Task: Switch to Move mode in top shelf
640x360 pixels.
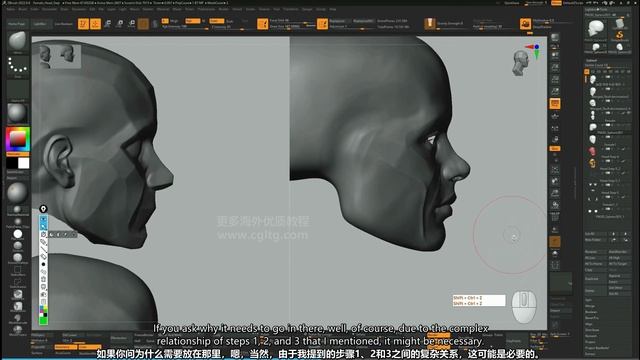Action: [x=107, y=24]
